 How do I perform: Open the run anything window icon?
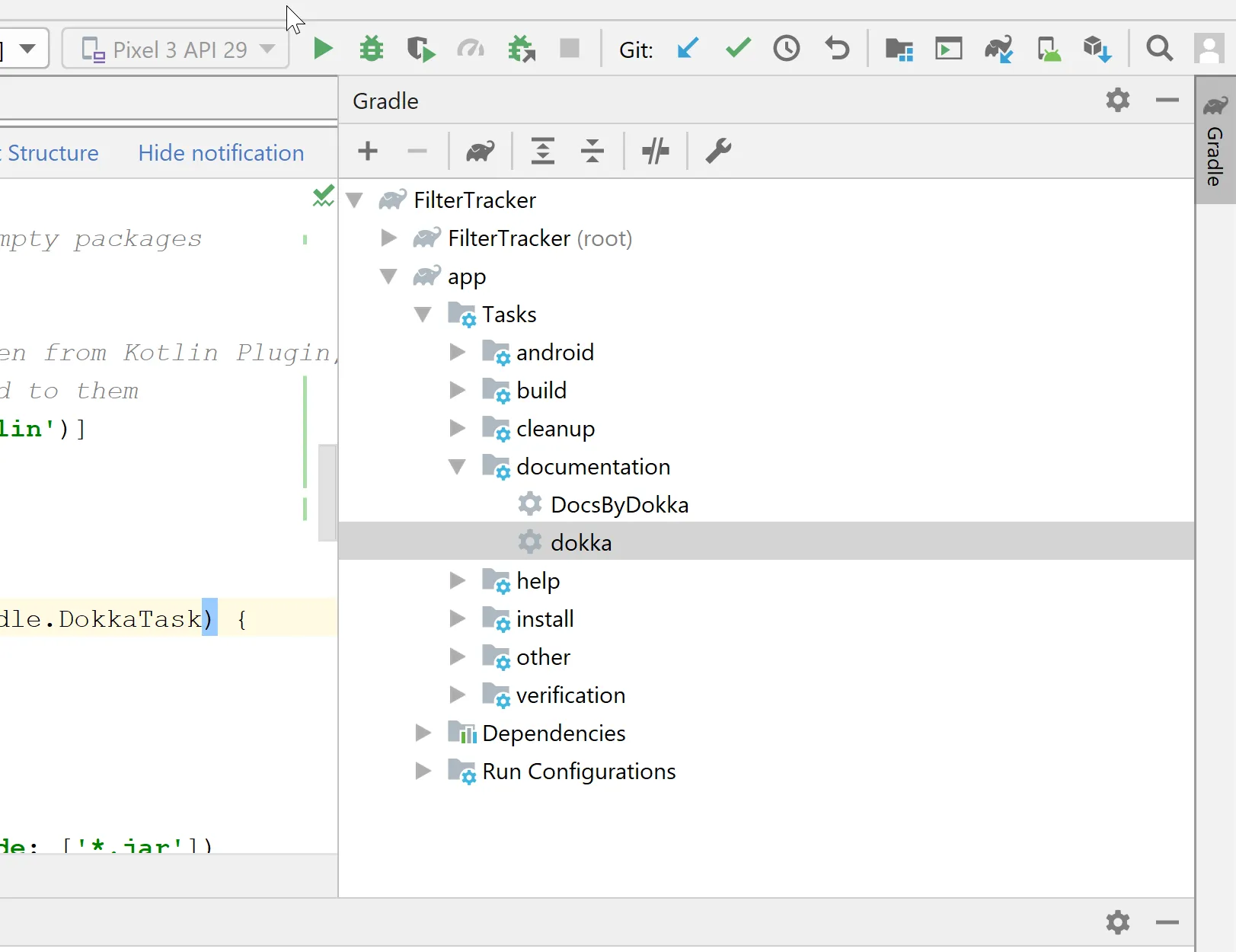click(x=949, y=49)
